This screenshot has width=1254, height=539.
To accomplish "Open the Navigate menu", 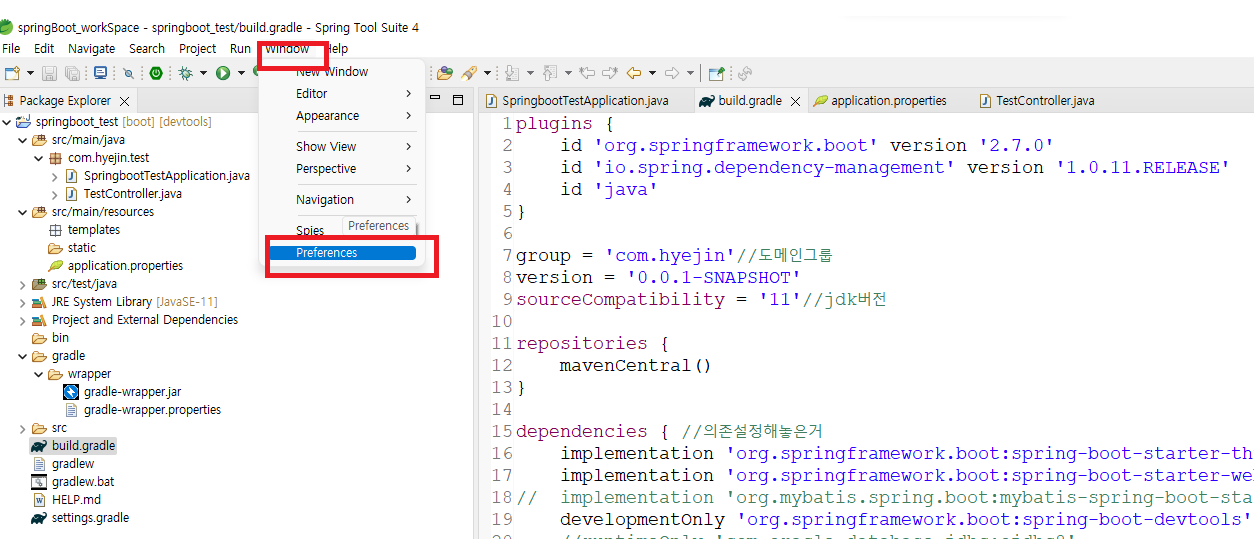I will 91,48.
